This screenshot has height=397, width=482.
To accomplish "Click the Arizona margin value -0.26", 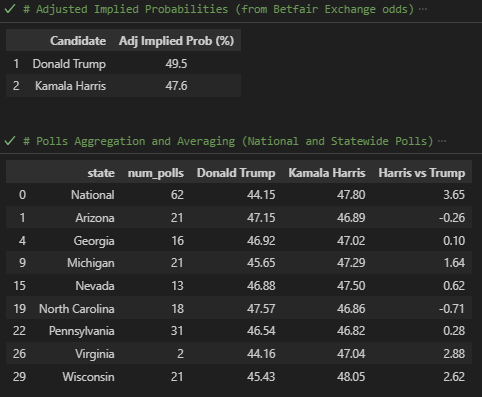I will (x=452, y=218).
